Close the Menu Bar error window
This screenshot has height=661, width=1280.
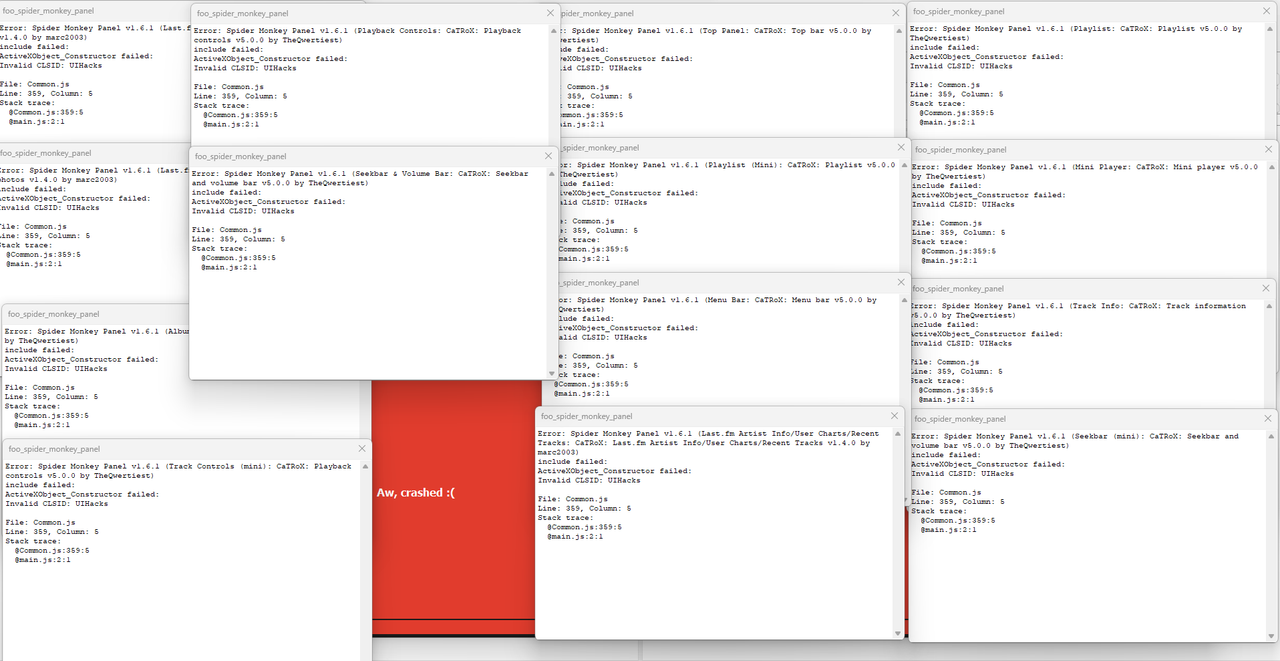pos(902,283)
